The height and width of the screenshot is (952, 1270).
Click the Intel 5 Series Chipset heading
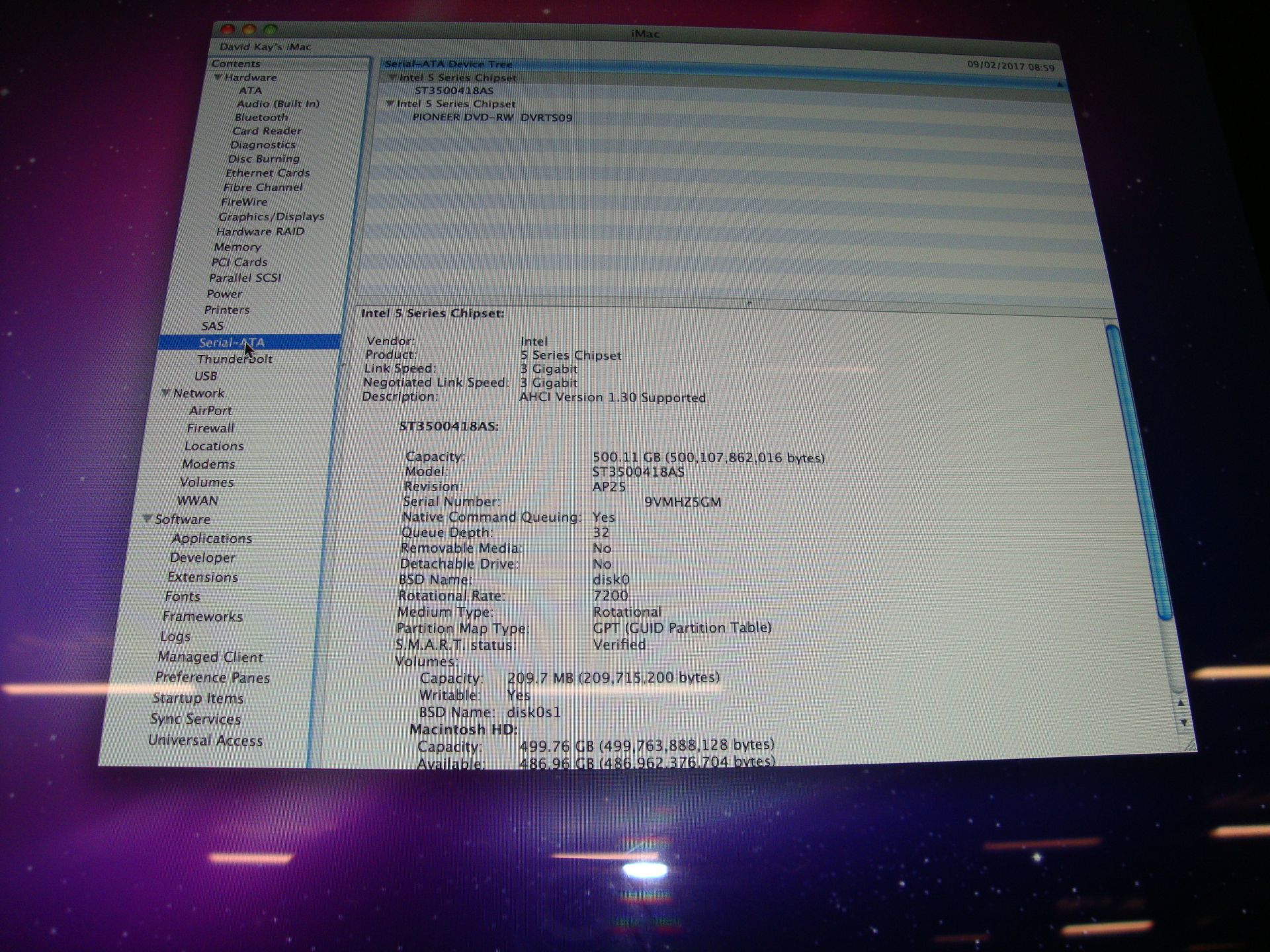(432, 313)
